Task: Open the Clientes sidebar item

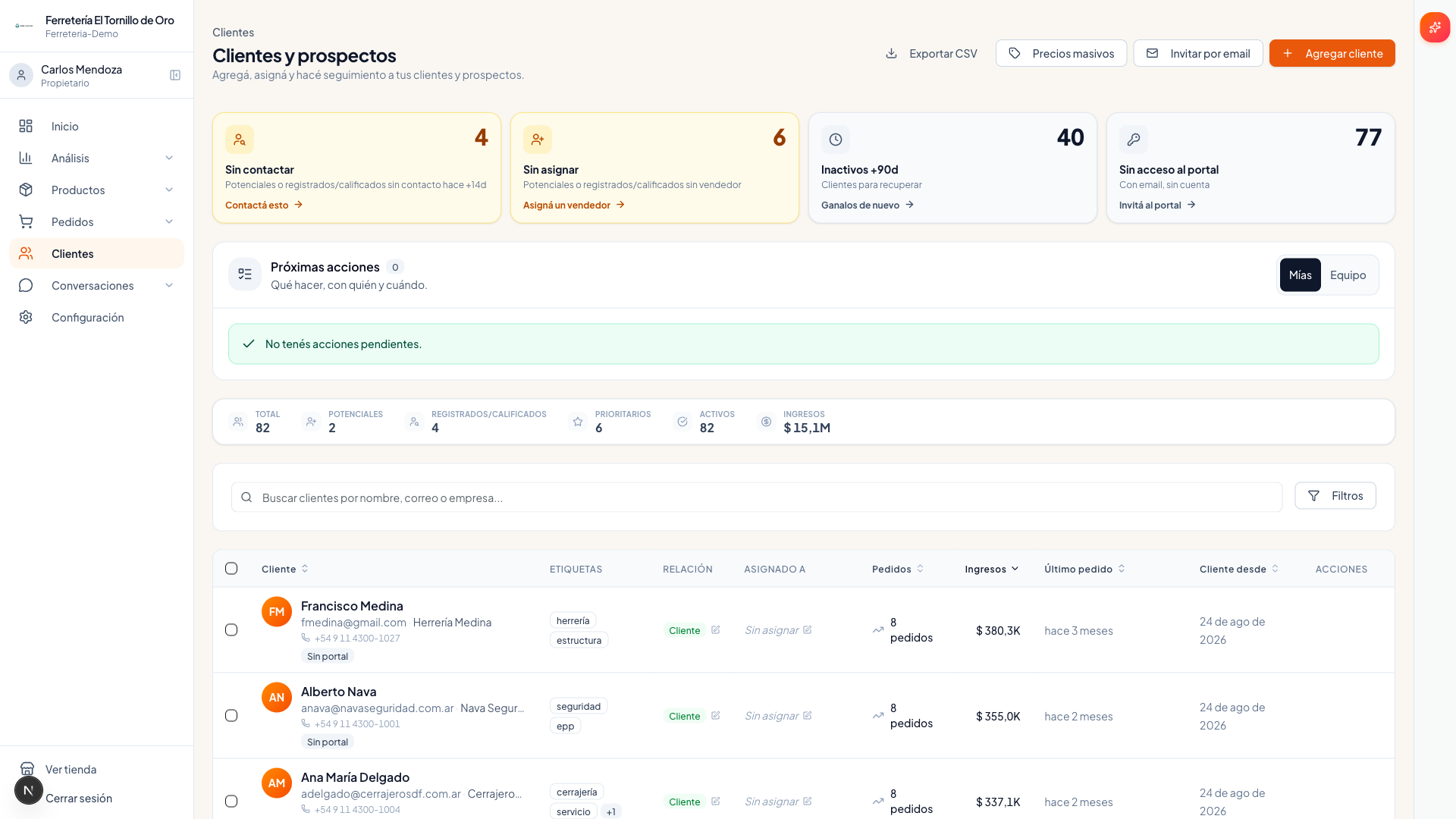Action: tap(96, 253)
